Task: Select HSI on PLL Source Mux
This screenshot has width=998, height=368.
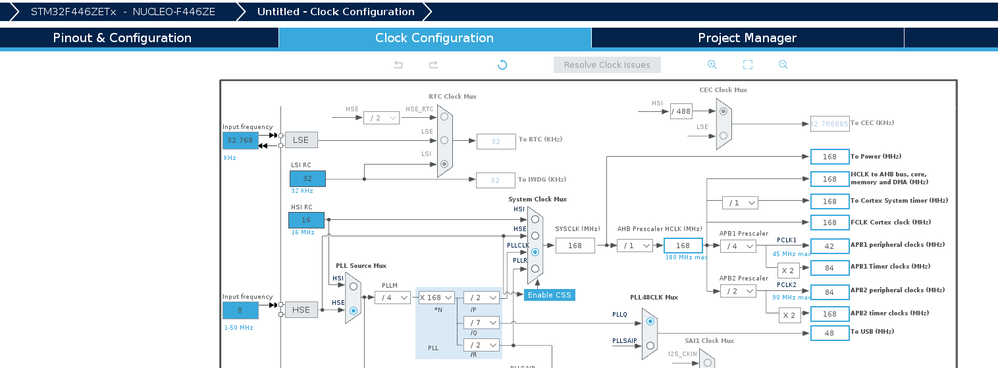Action: [x=353, y=287]
